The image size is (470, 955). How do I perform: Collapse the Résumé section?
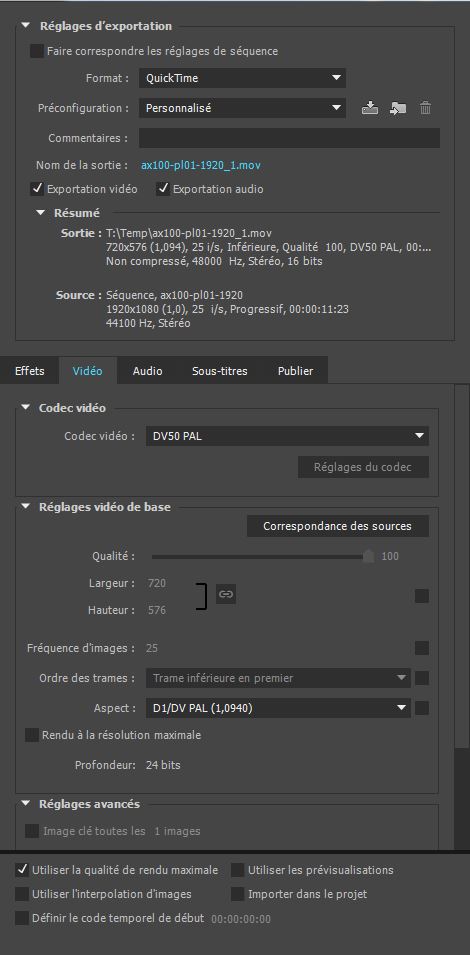(41, 213)
